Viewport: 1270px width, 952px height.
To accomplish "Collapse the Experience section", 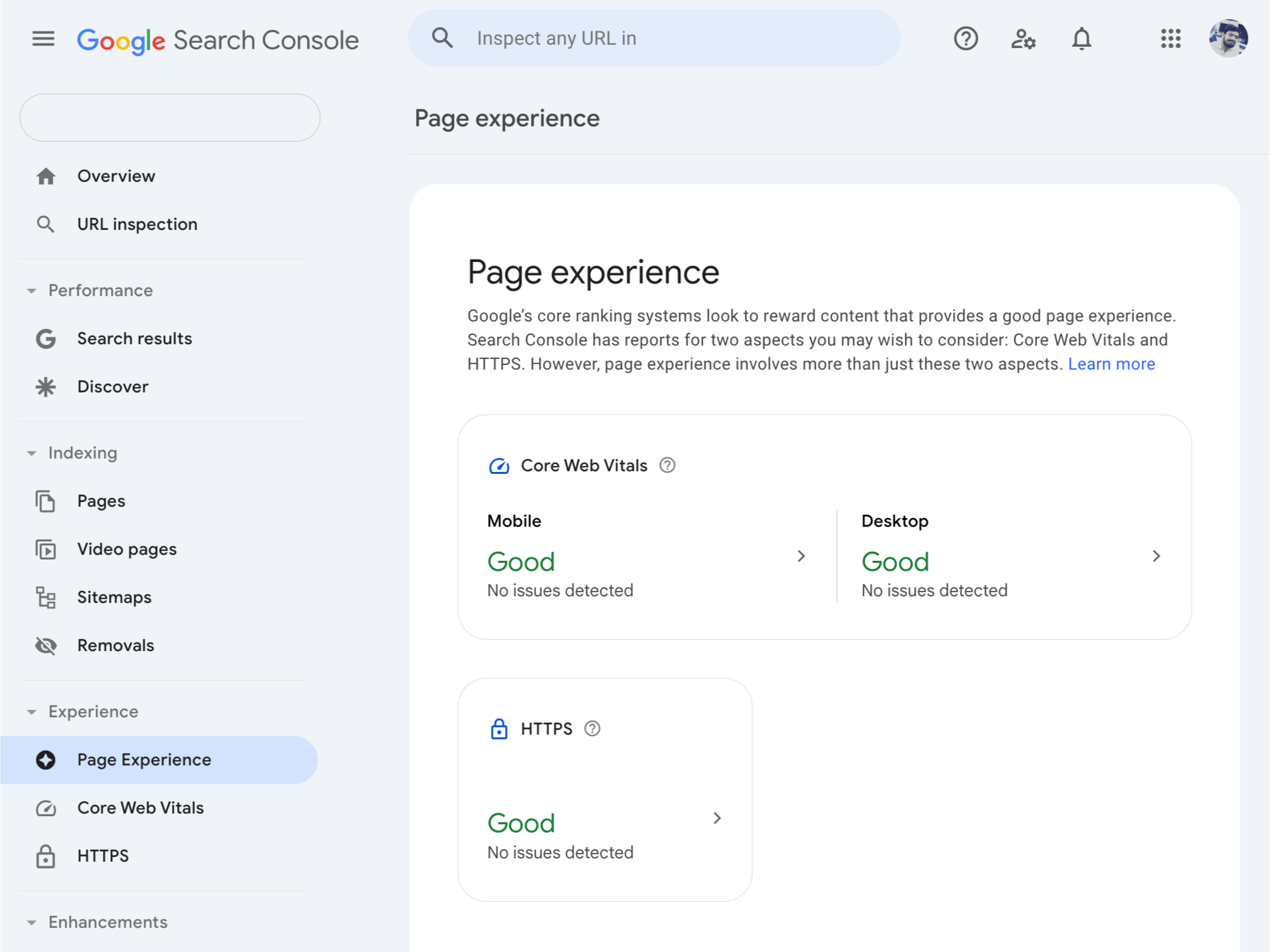I will 31,712.
